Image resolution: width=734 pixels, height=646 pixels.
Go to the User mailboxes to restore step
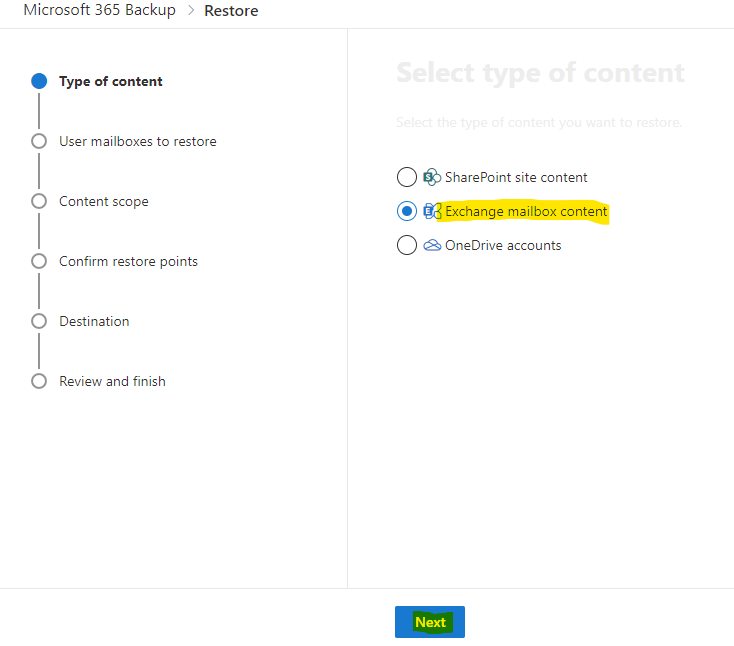[138, 141]
